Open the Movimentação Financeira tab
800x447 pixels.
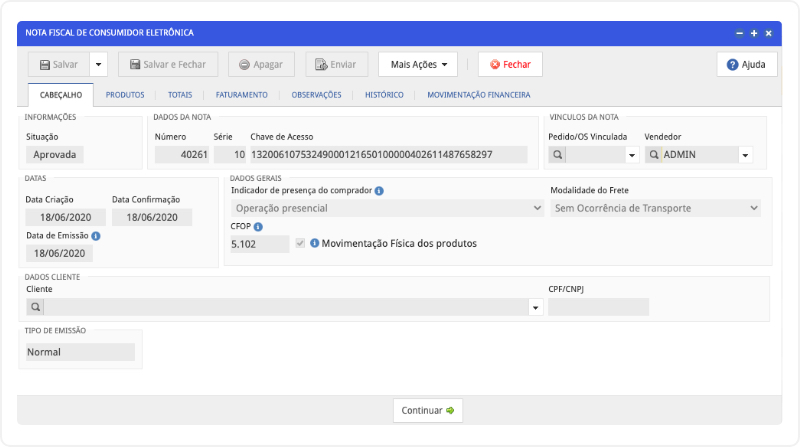(x=478, y=95)
